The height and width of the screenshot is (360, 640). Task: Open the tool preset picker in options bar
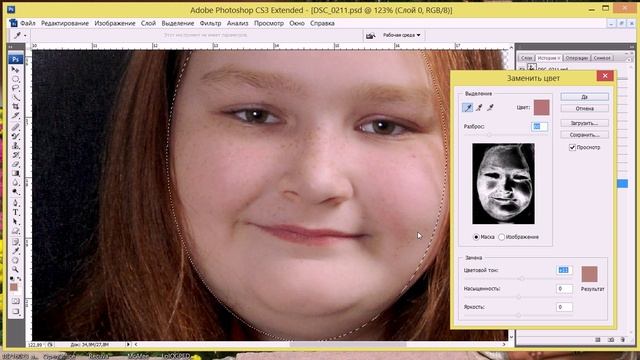click(20, 36)
